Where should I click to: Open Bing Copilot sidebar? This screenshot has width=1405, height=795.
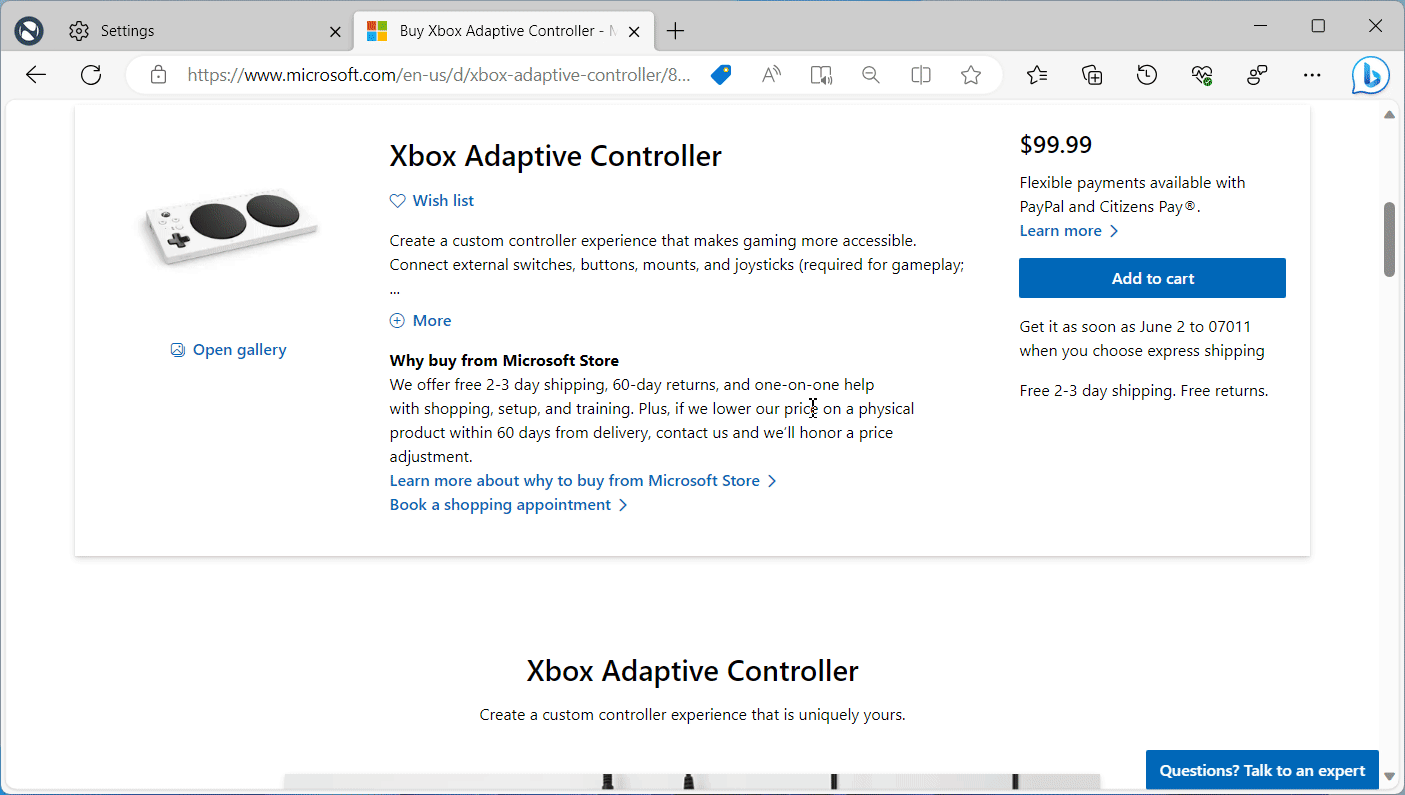pos(1369,74)
